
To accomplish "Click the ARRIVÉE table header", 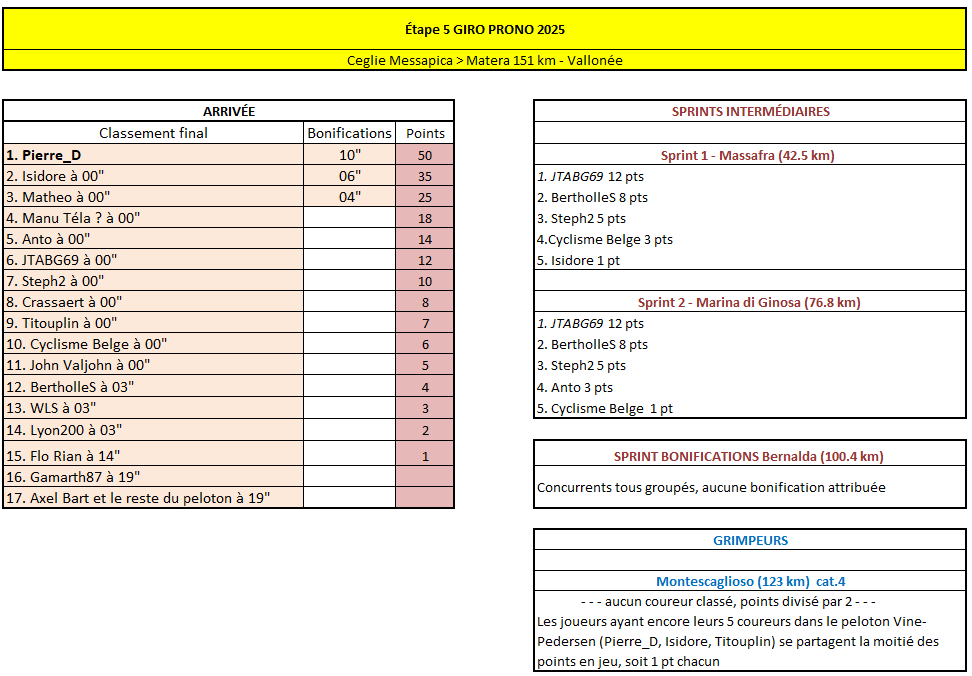I will pos(229,111).
